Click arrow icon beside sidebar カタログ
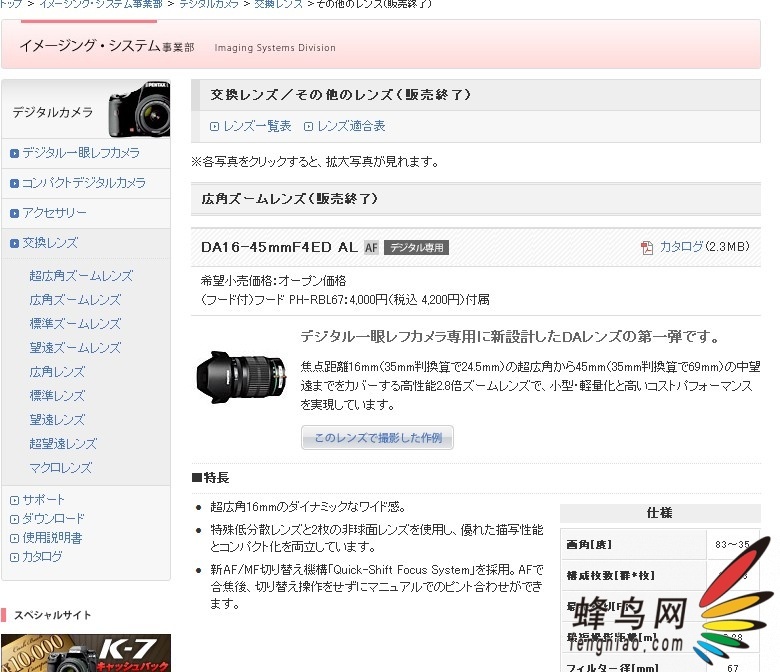 tap(14, 557)
